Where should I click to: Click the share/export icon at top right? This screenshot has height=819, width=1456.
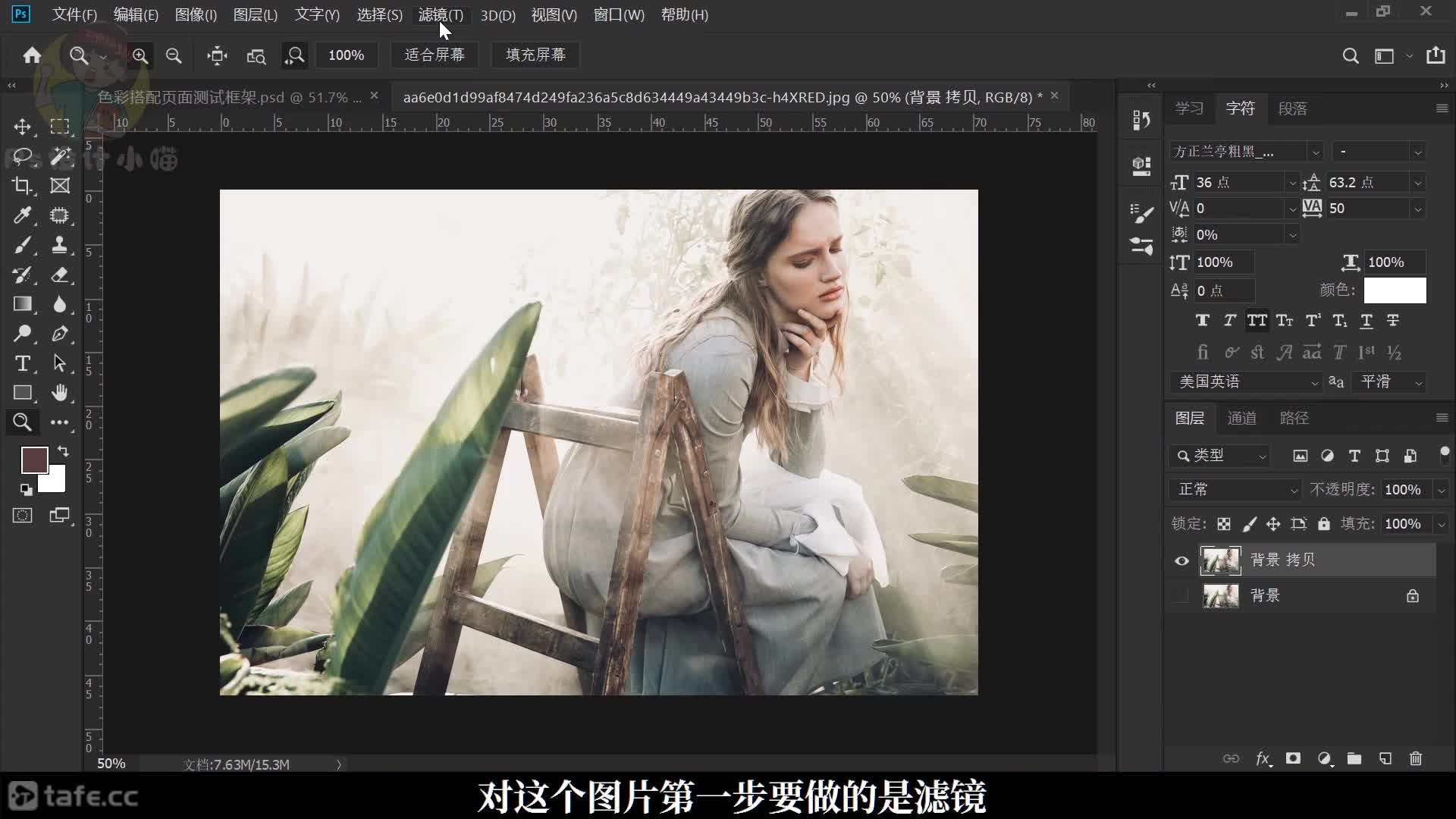tap(1436, 55)
